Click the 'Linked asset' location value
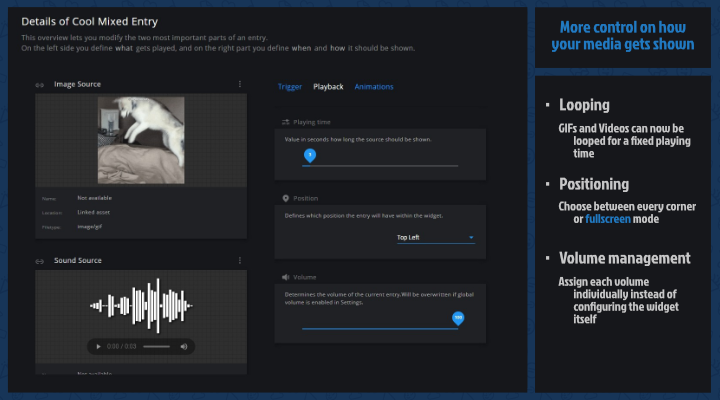The width and height of the screenshot is (720, 400). [x=93, y=212]
